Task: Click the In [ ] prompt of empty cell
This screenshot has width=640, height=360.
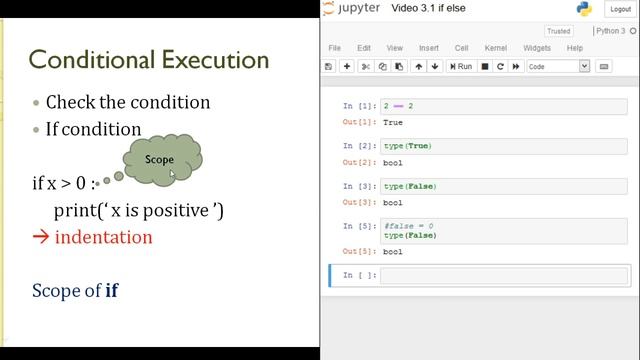Action: click(359, 276)
